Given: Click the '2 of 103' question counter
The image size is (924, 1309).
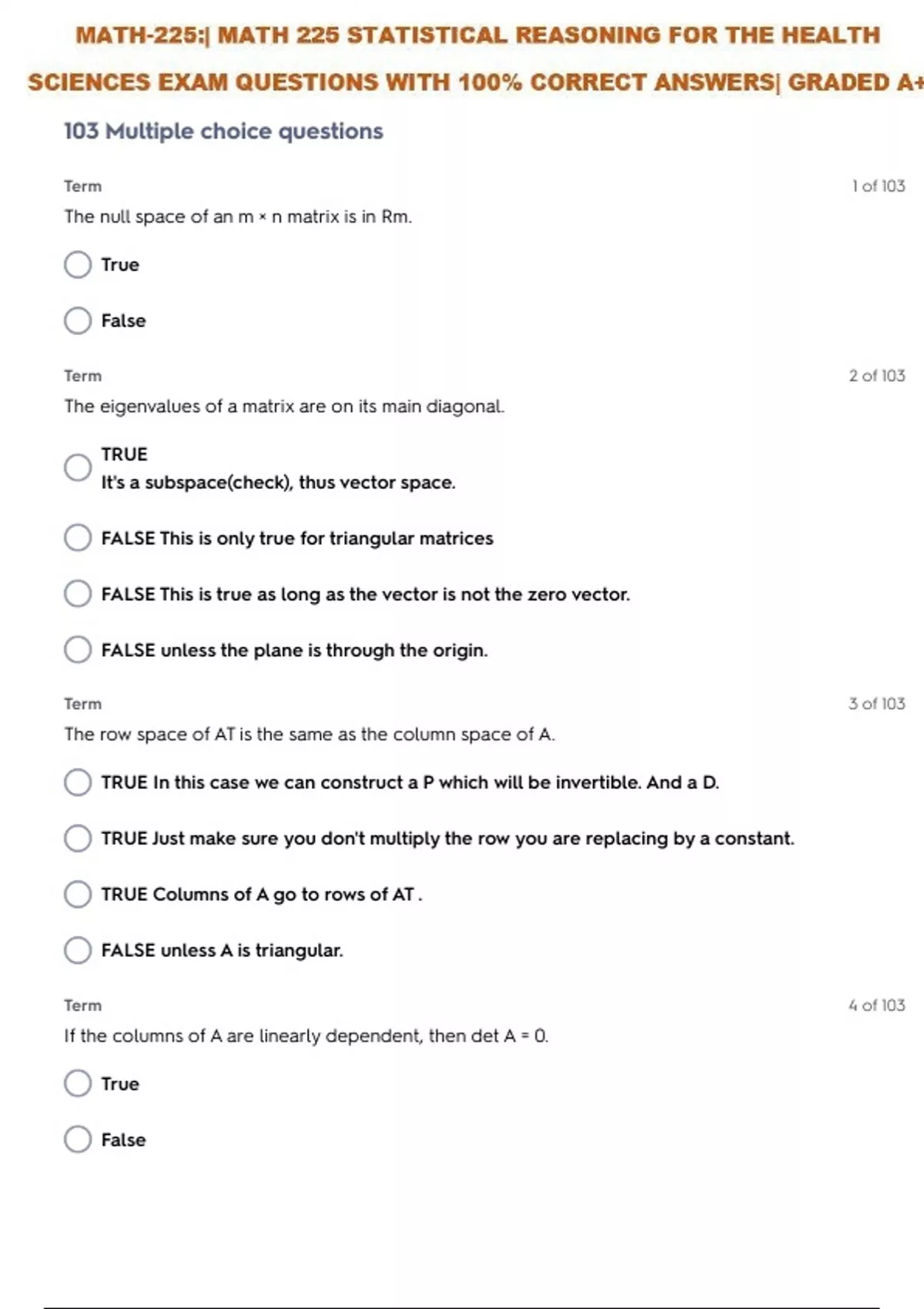Looking at the screenshot, I should coord(876,376).
